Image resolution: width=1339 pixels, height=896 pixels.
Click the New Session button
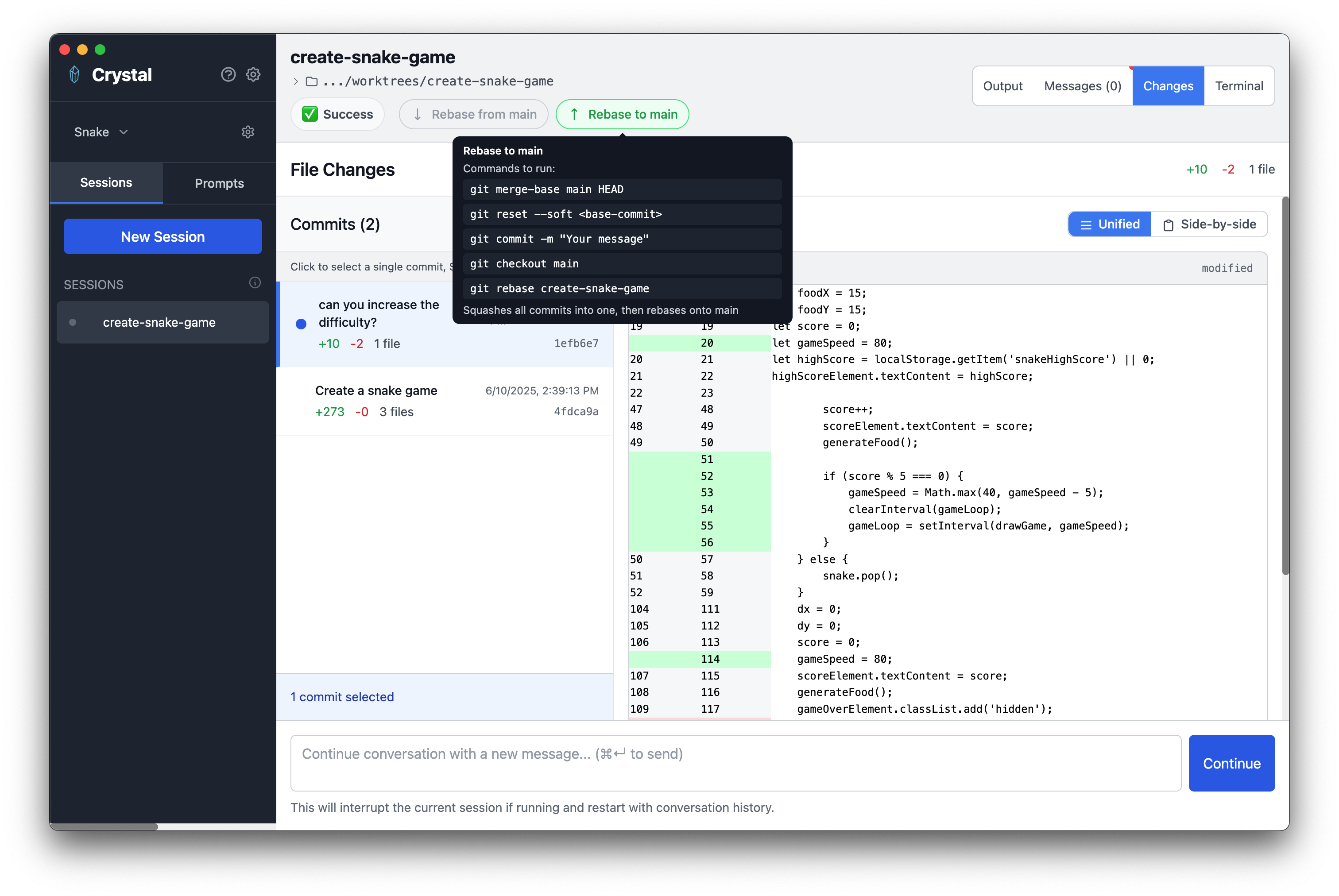tap(163, 236)
